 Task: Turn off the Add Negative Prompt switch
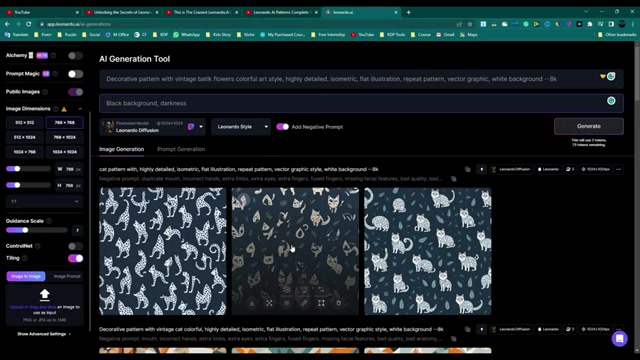coord(282,127)
